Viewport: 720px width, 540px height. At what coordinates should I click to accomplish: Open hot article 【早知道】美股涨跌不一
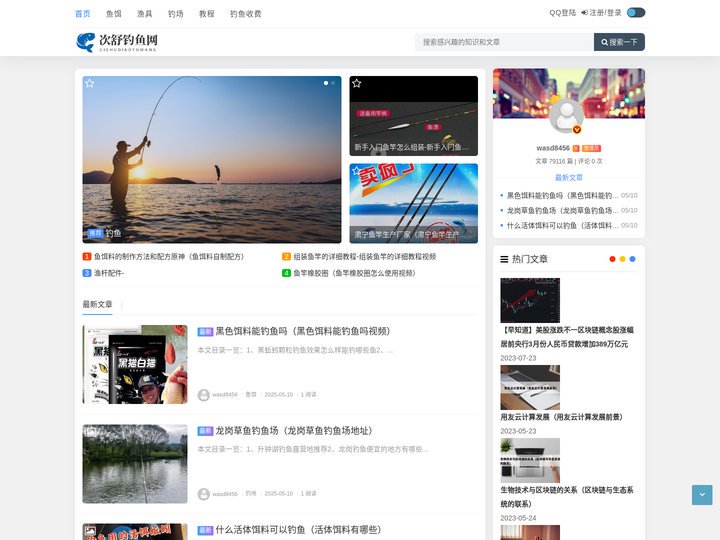pyautogui.click(x=567, y=337)
